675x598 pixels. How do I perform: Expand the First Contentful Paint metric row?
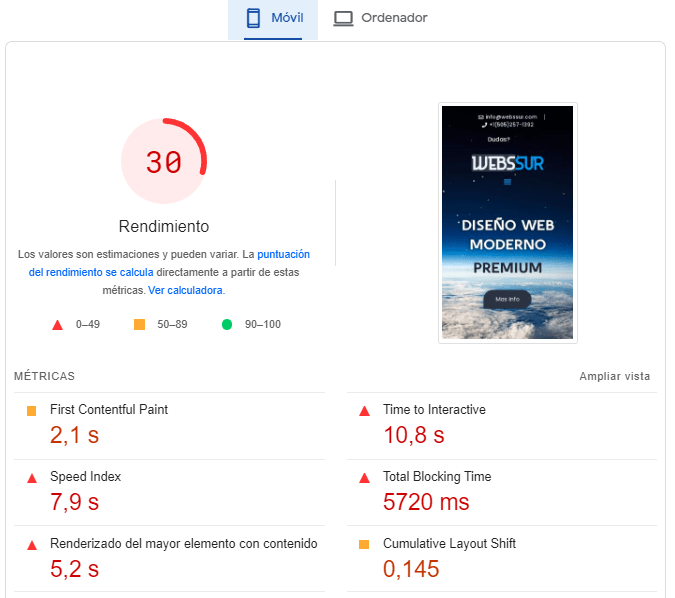[109, 410]
